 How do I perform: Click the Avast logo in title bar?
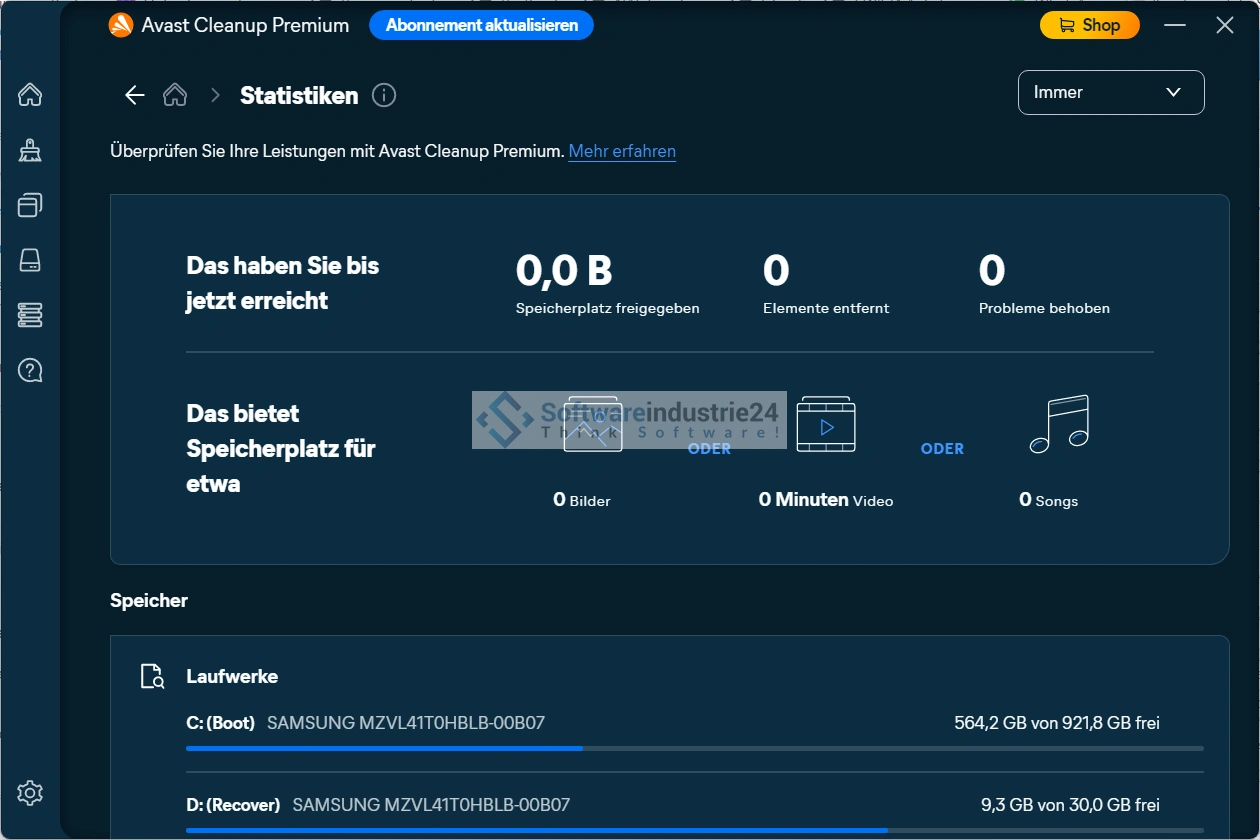point(121,25)
